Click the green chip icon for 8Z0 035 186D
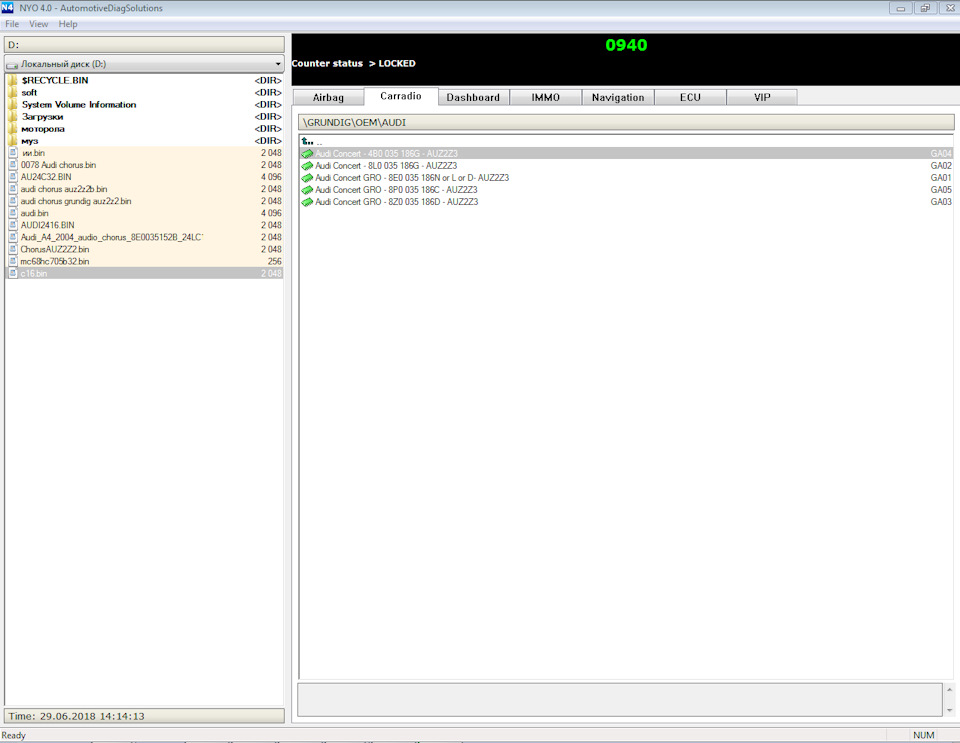 pyautogui.click(x=307, y=202)
